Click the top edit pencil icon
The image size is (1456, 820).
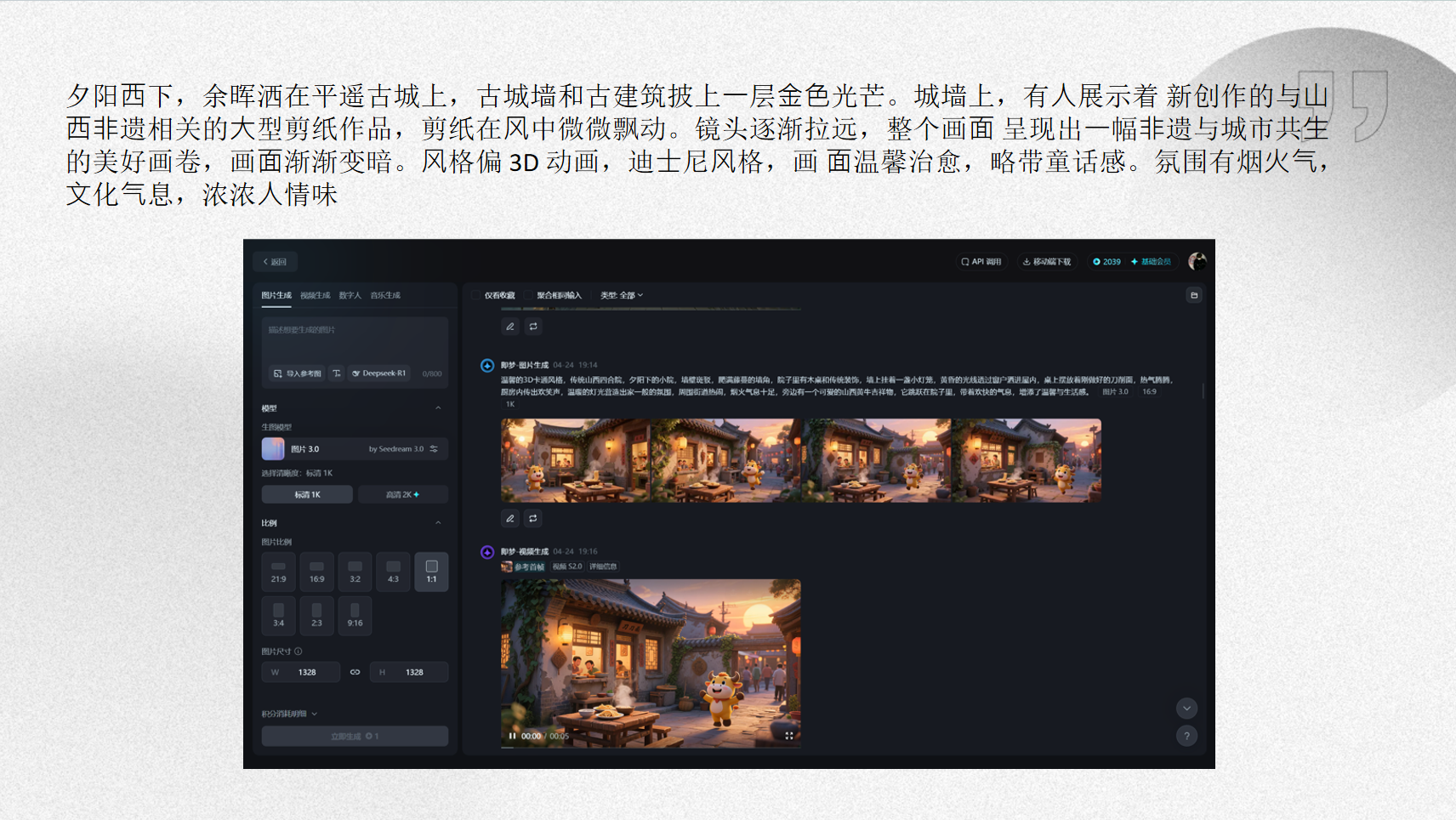coord(510,327)
